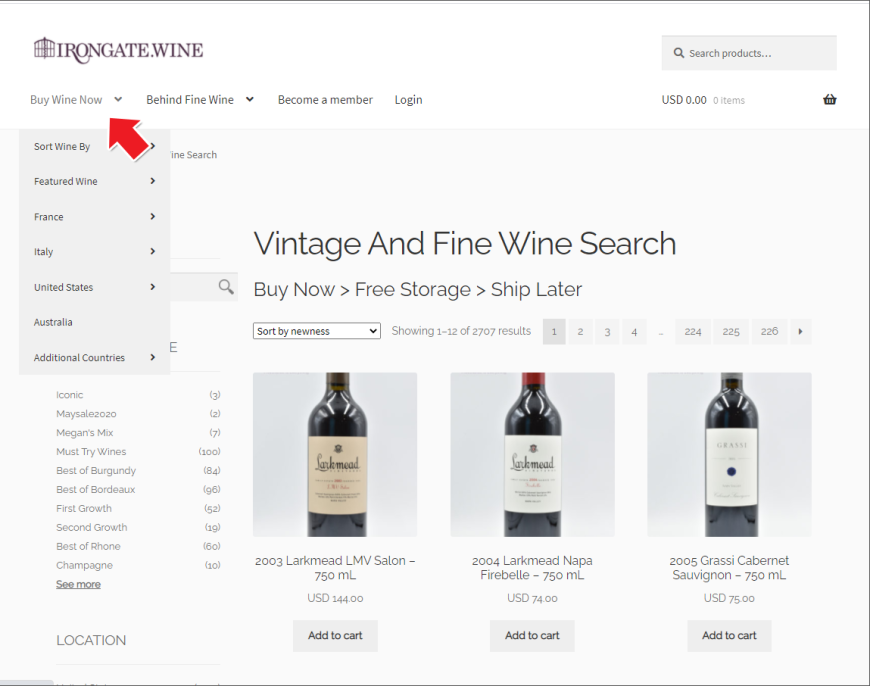Click the USD 144.00 price
Image resolution: width=870 pixels, height=686 pixels.
click(335, 598)
